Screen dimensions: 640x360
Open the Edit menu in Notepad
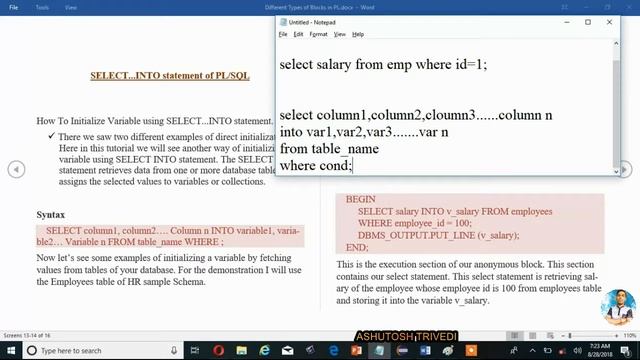[298, 34]
